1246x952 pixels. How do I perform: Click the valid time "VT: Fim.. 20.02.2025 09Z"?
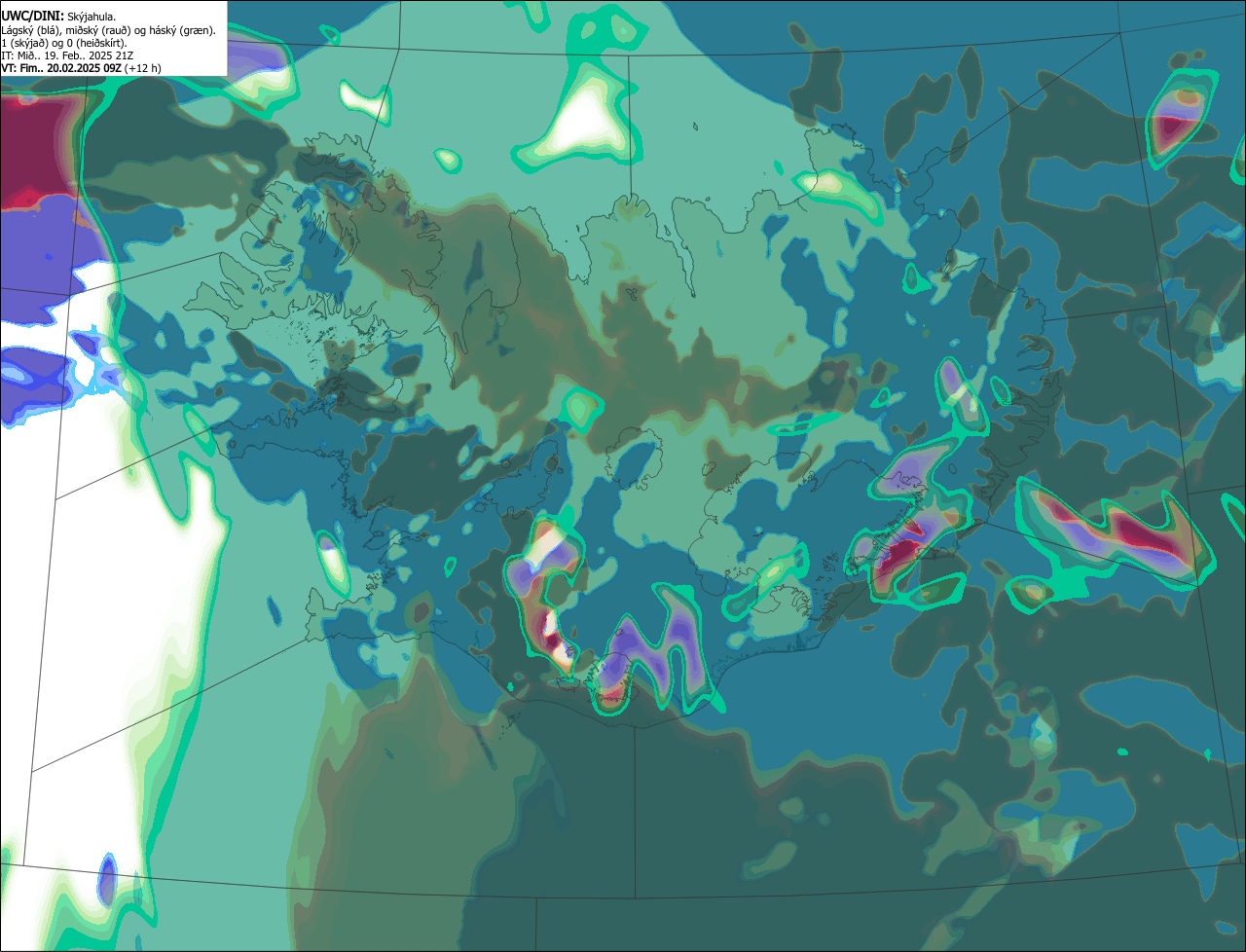[61, 68]
